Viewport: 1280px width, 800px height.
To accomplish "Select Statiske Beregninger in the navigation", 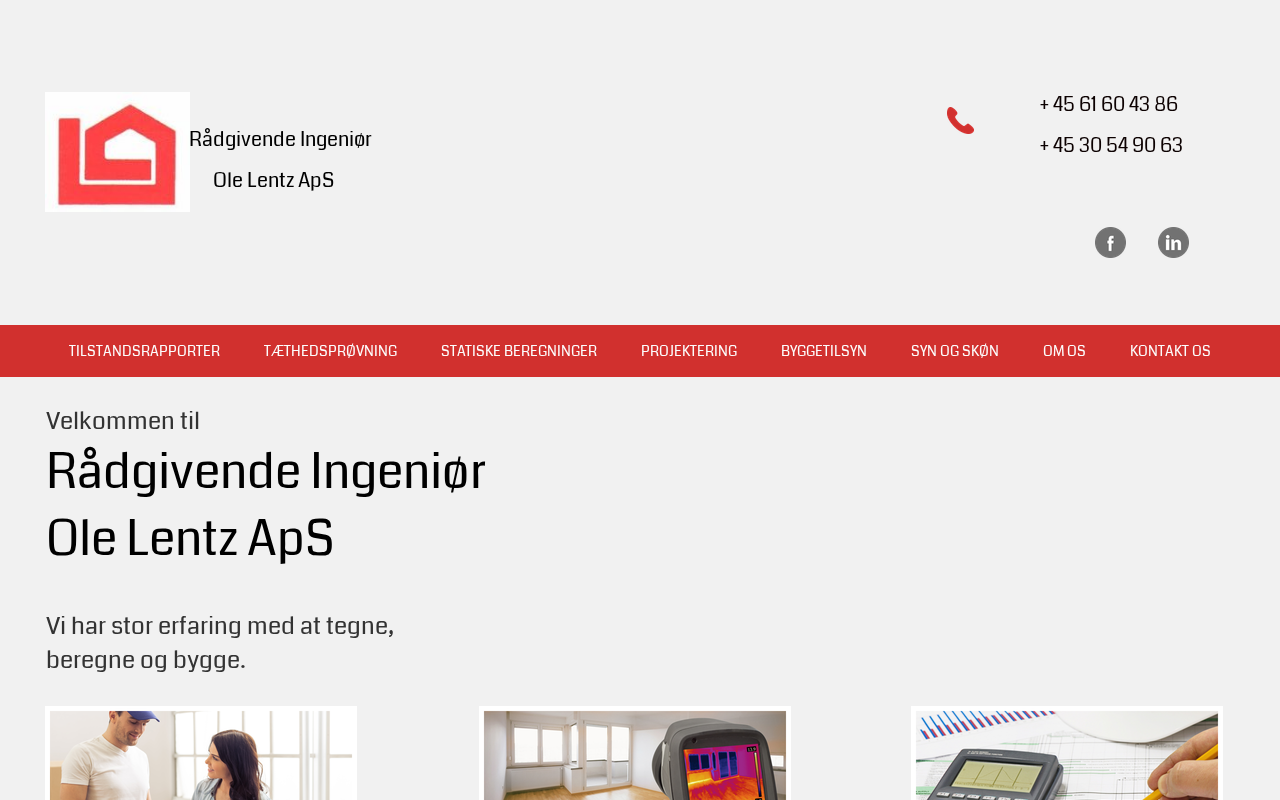I will pos(519,351).
